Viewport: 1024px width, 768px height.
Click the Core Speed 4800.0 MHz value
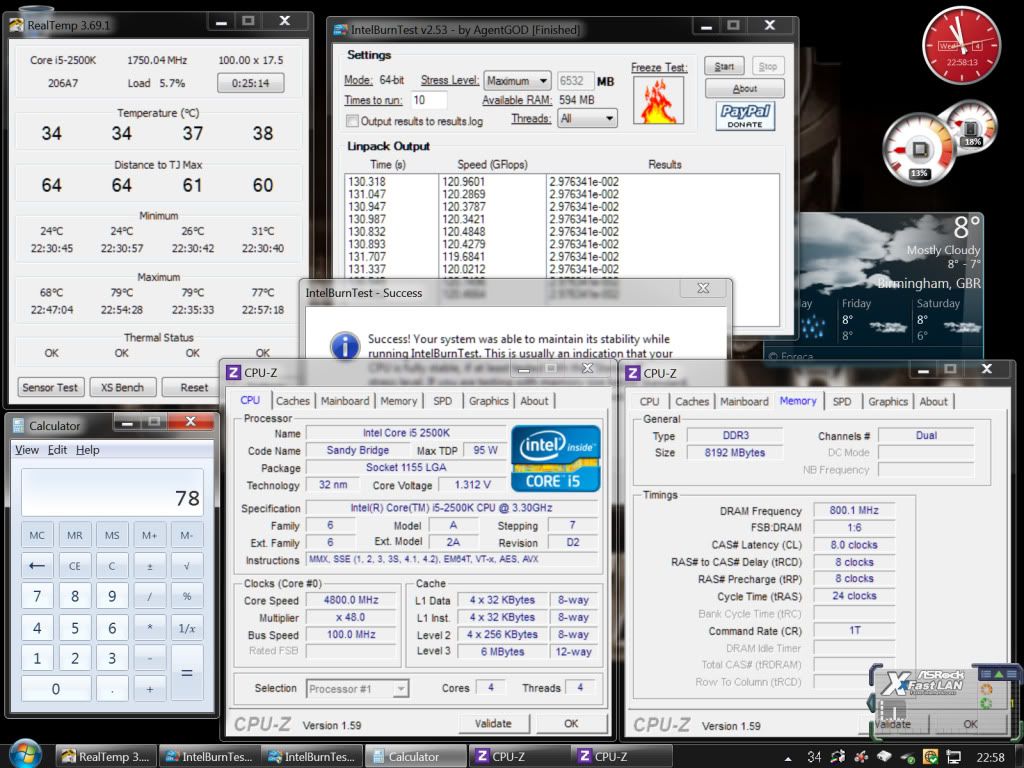coord(351,600)
